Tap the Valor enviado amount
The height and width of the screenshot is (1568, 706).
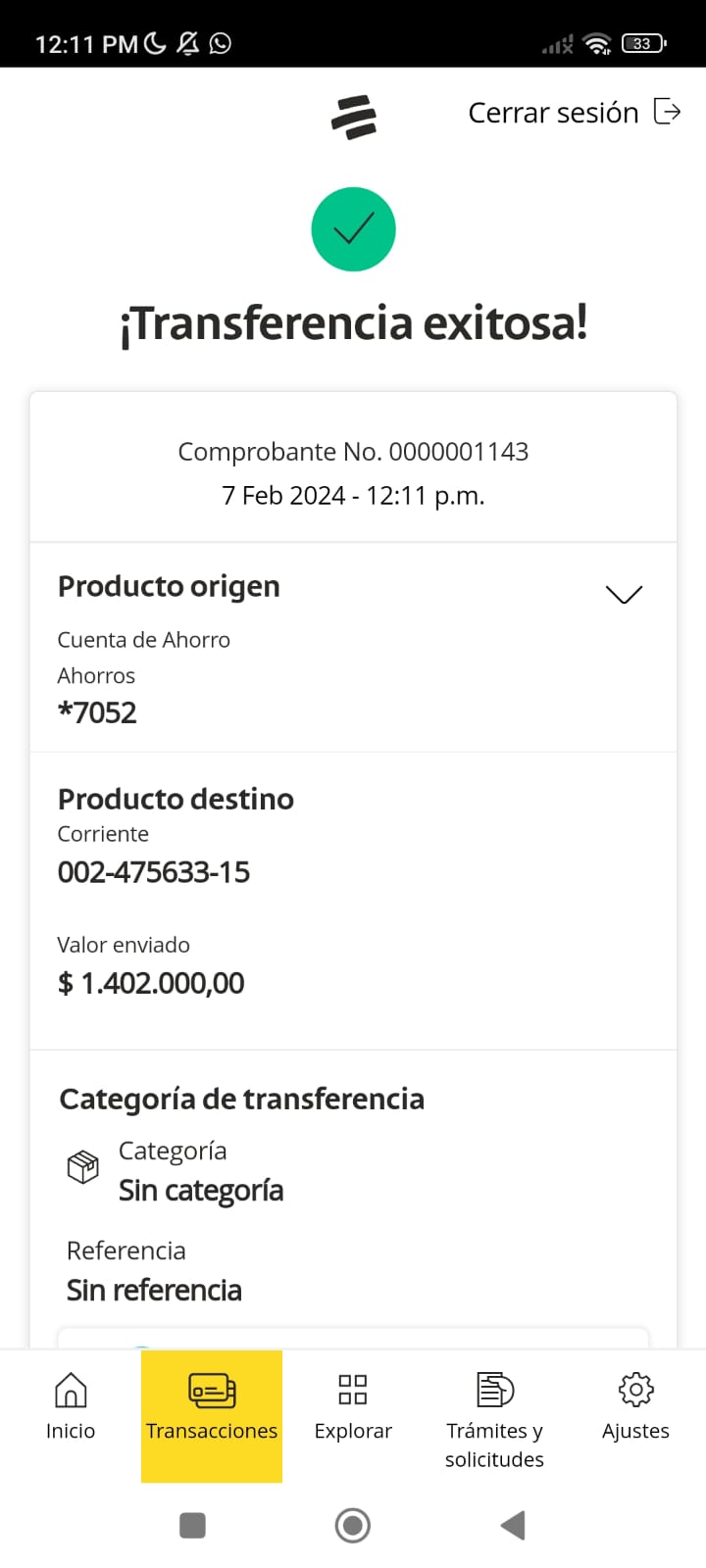[x=151, y=983]
